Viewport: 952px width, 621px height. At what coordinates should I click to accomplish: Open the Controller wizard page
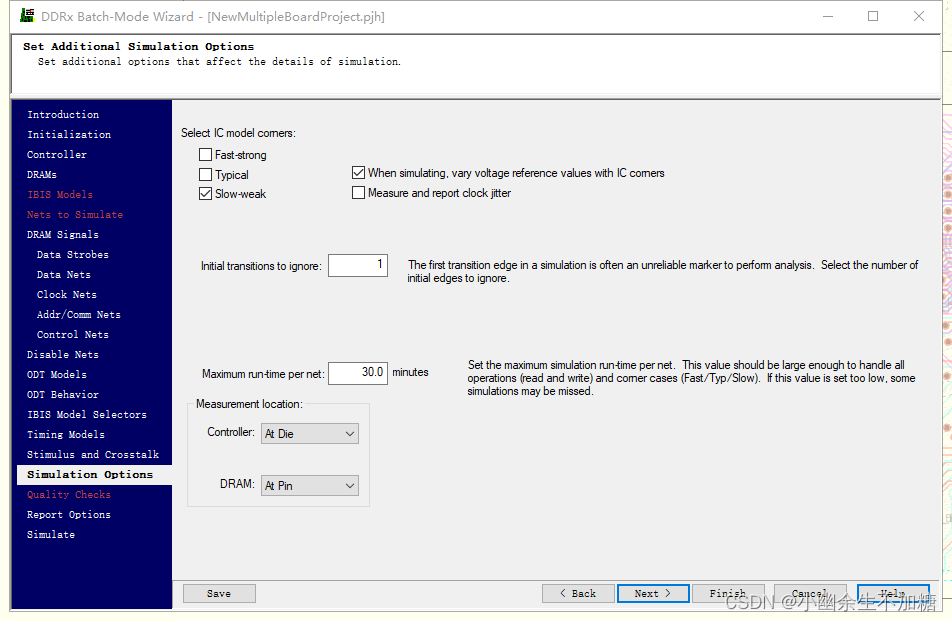pyautogui.click(x=57, y=155)
